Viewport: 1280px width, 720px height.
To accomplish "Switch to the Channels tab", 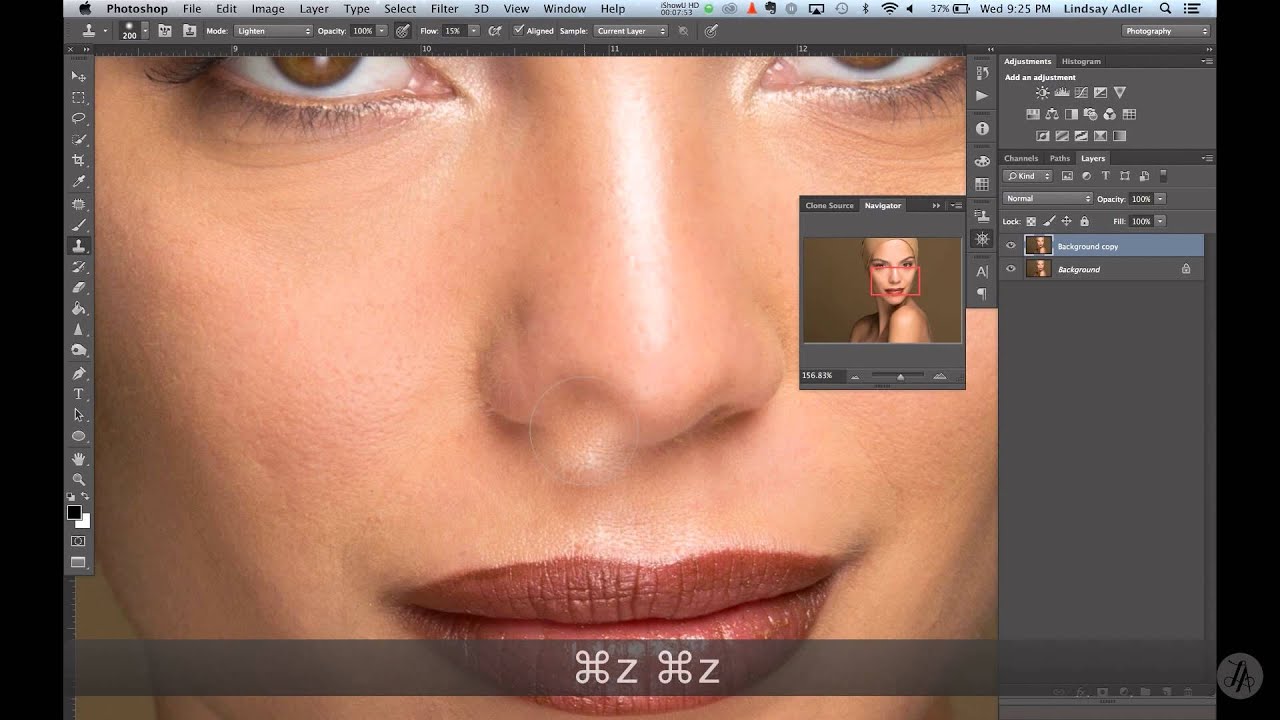I will 1021,158.
